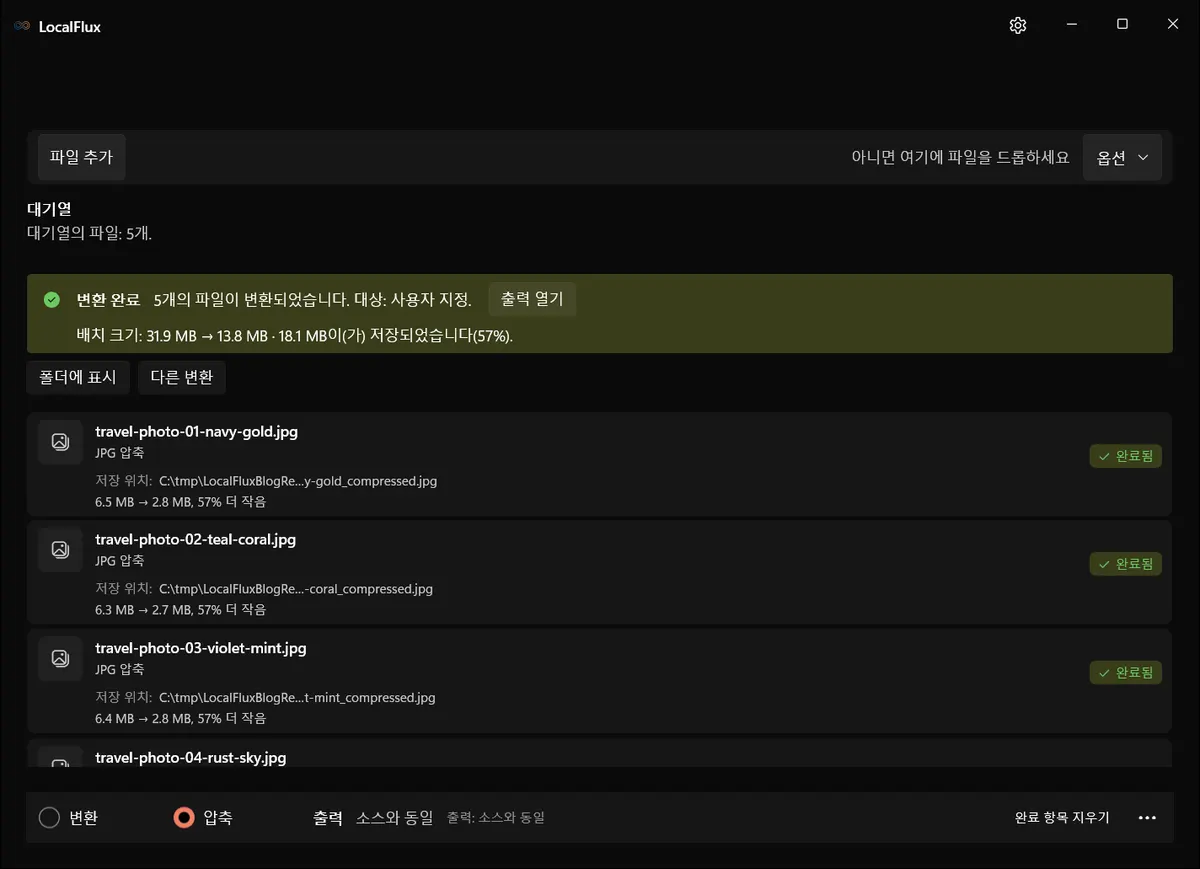Select file name travel-photo-02-teal-coral.jpg
This screenshot has width=1200, height=869.
pos(195,539)
